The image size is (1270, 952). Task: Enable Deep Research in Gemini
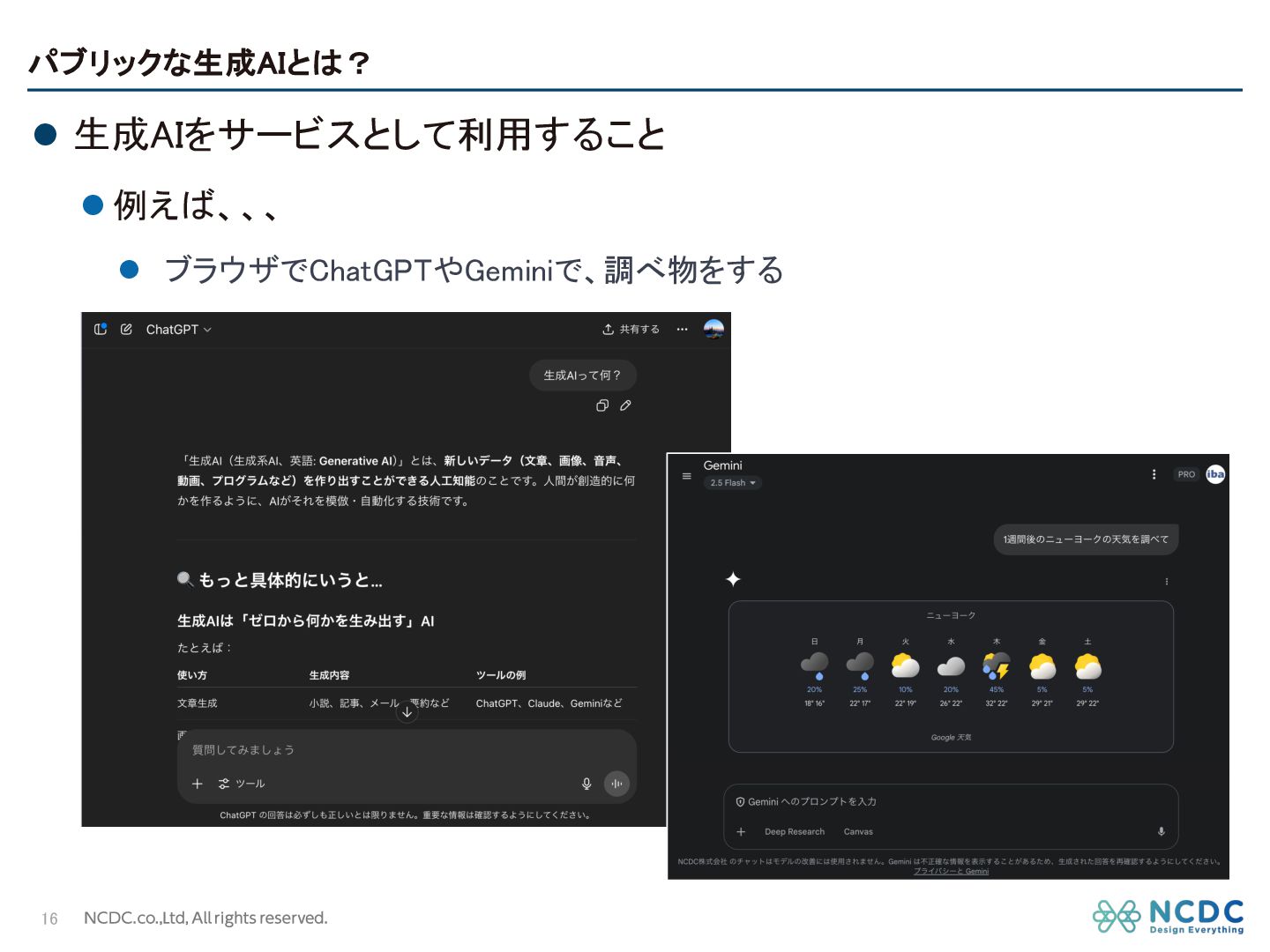click(795, 831)
